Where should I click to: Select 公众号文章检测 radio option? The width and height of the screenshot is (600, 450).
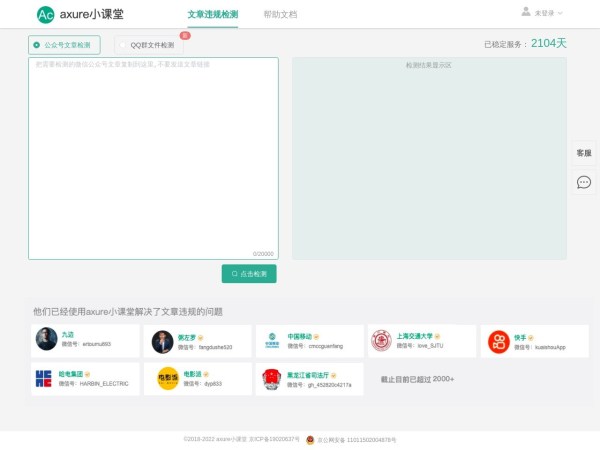(37, 45)
